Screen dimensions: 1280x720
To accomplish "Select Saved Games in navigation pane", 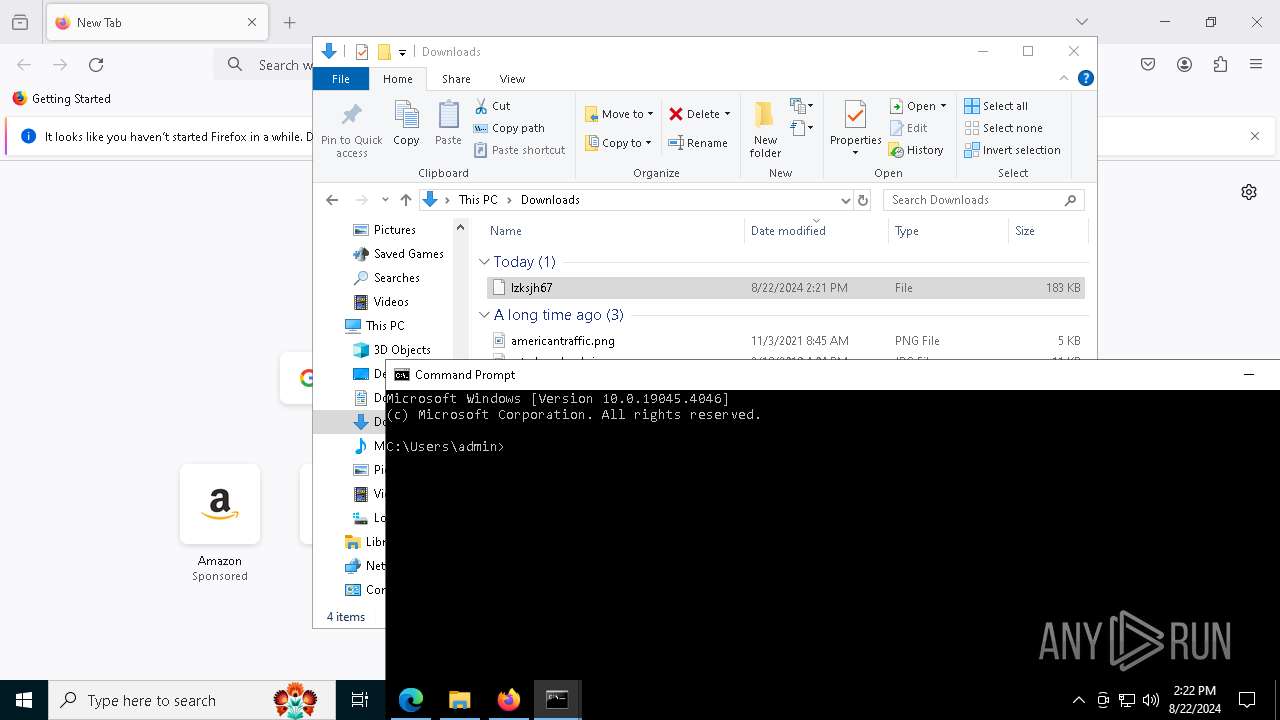I will pyautogui.click(x=399, y=254).
